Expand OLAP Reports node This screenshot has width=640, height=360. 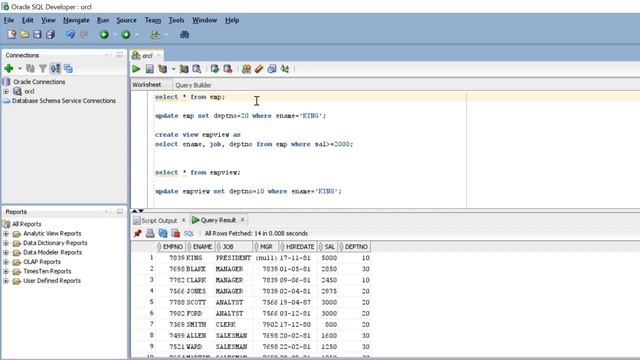tap(6, 262)
